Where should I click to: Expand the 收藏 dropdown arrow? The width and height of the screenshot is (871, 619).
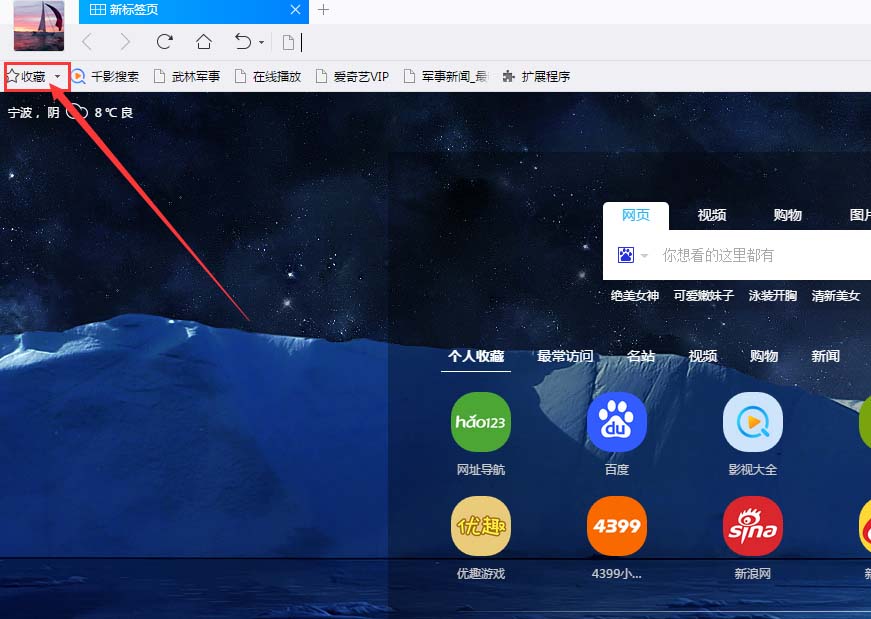point(57,77)
